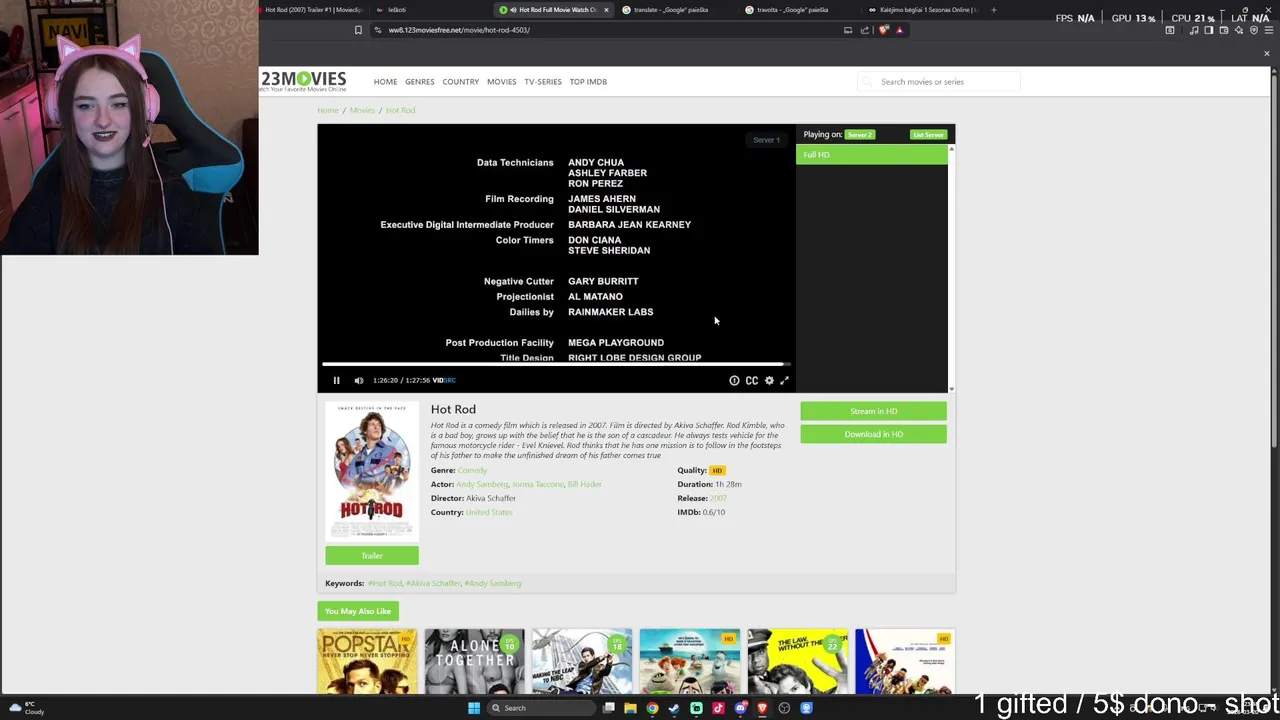Switch to Kalėjimo bėgliai 1 Sezonas tab

[920, 10]
